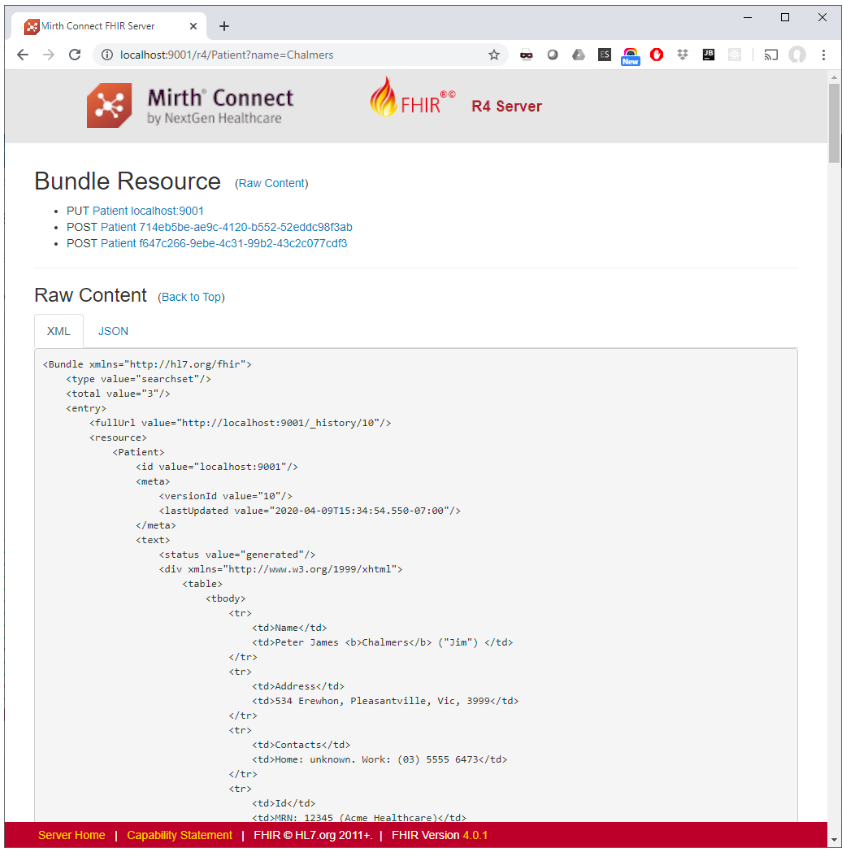Open the Chrome three-dot menu
The width and height of the screenshot is (844, 855).
click(823, 55)
